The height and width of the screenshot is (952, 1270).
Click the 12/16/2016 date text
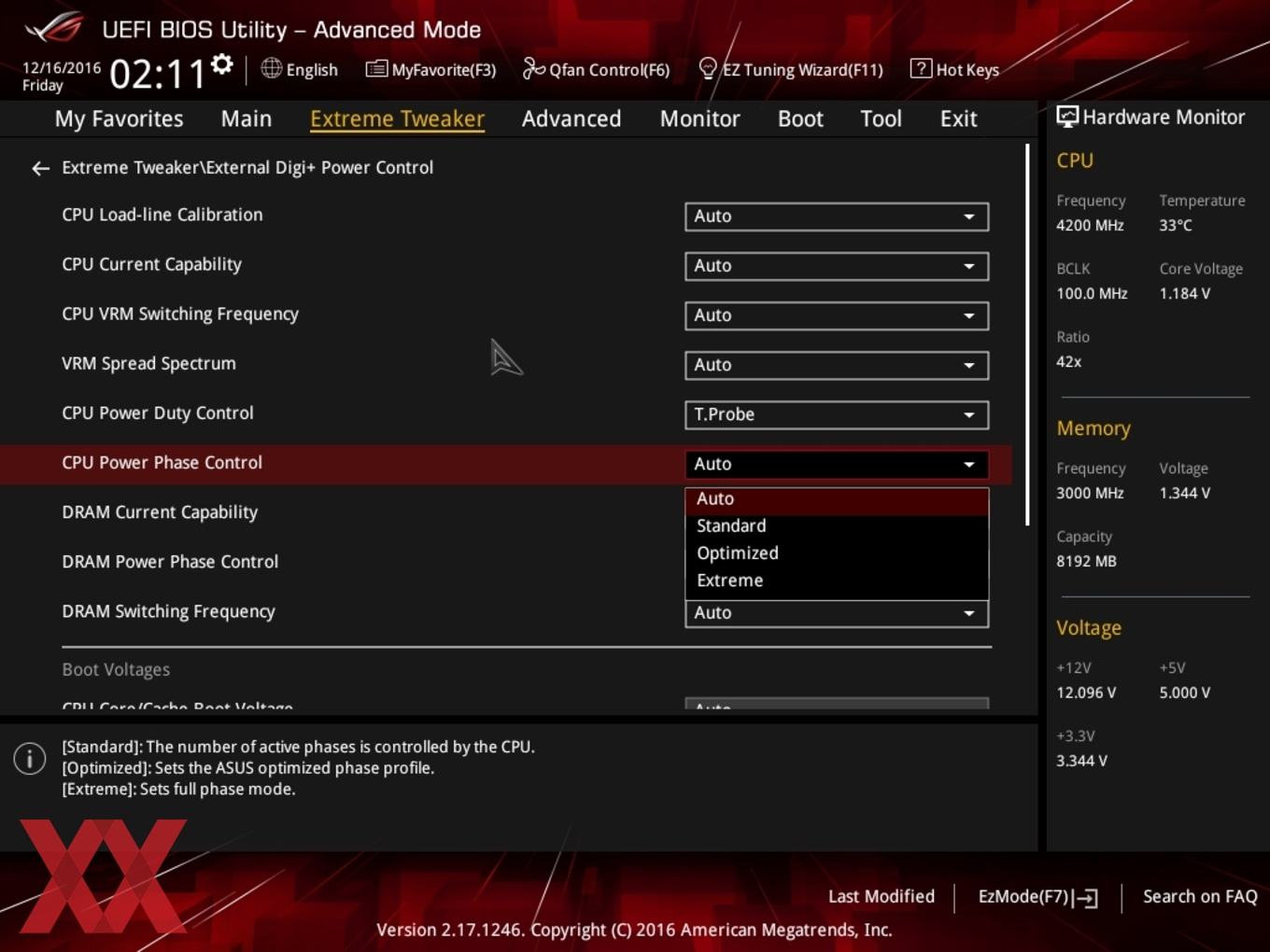click(x=62, y=67)
